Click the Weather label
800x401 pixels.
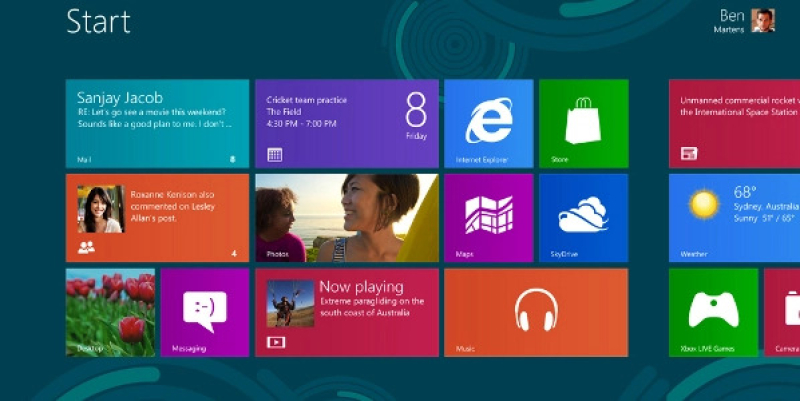pos(693,254)
